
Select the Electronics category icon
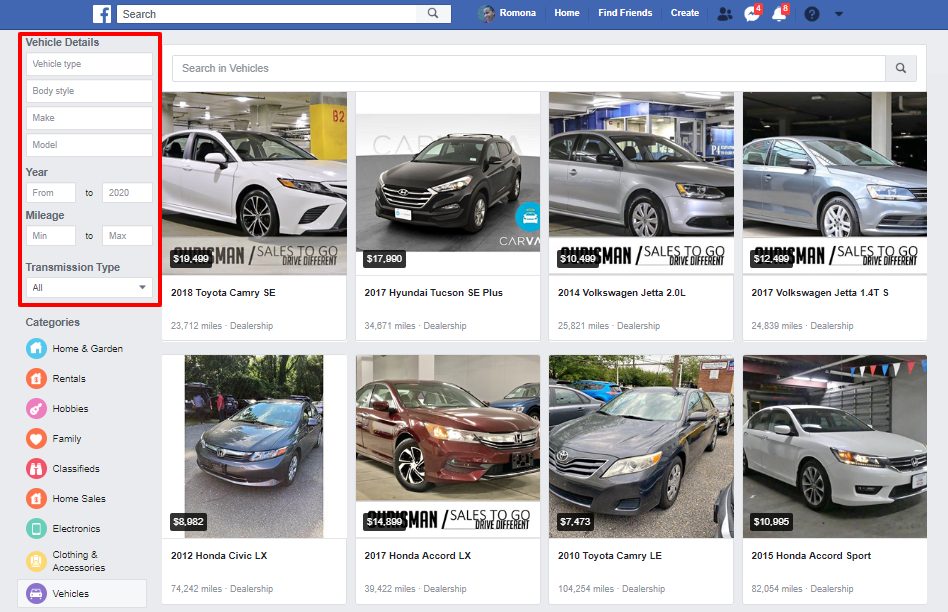tap(36, 529)
